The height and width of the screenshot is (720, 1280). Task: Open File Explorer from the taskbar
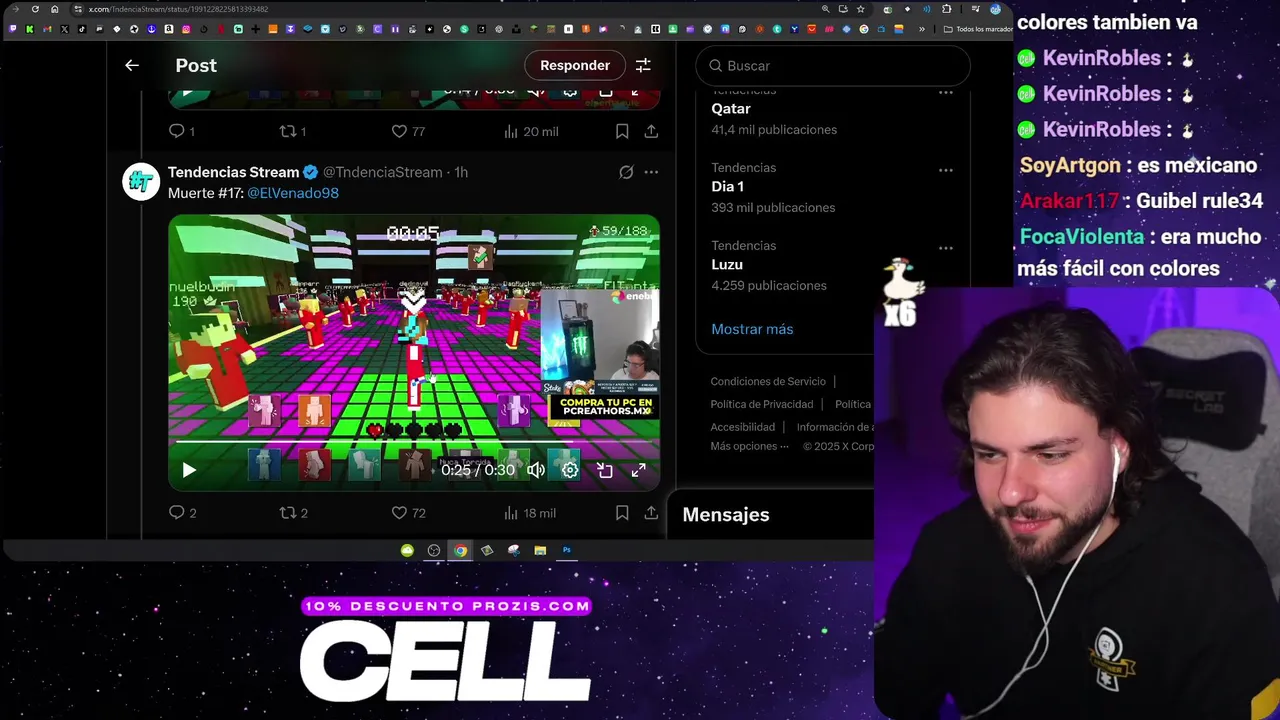[540, 550]
